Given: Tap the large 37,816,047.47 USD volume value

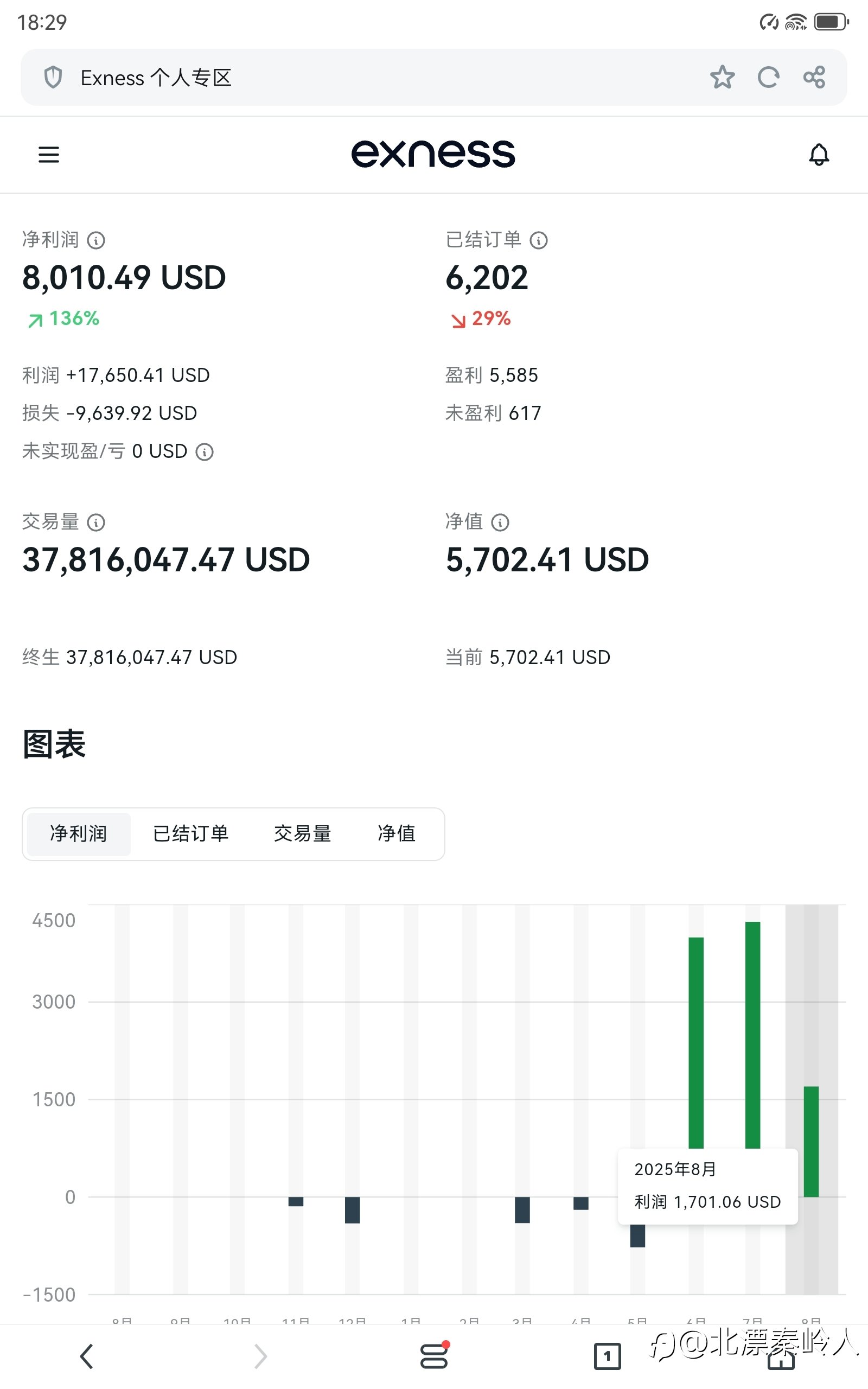Looking at the screenshot, I should pyautogui.click(x=166, y=560).
